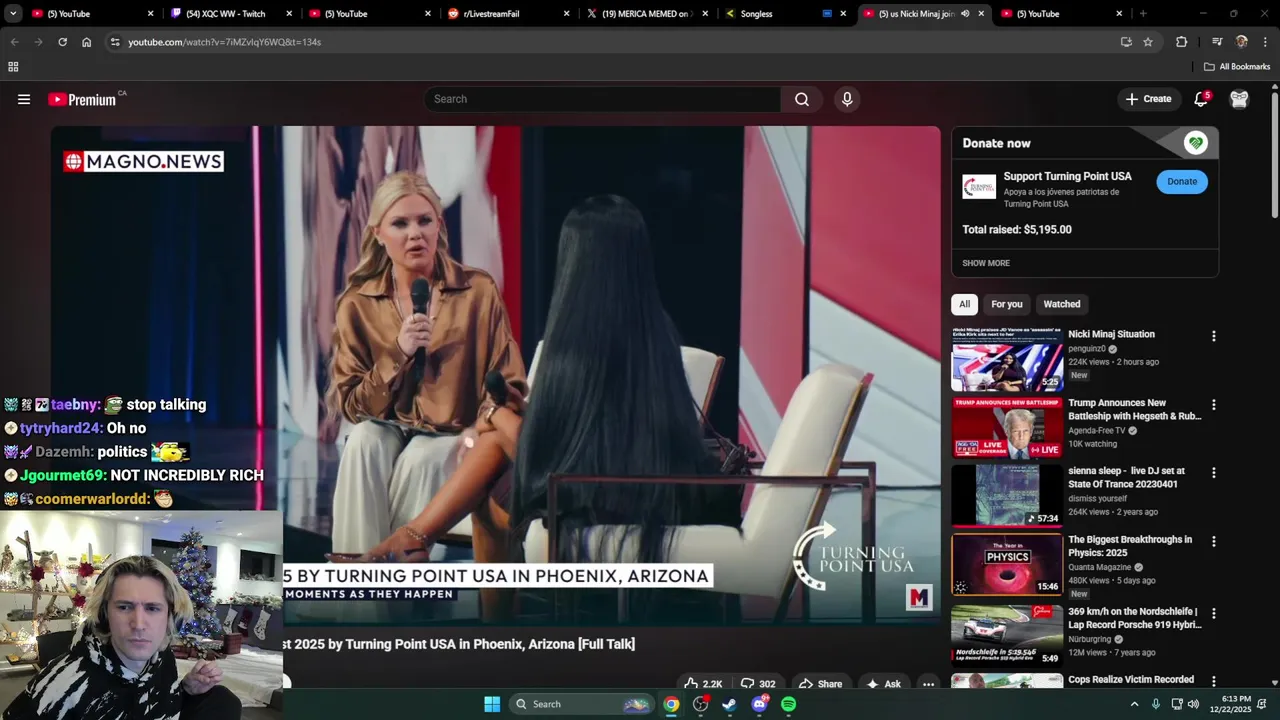Open options for Nordschleife lap record video

1214,613
